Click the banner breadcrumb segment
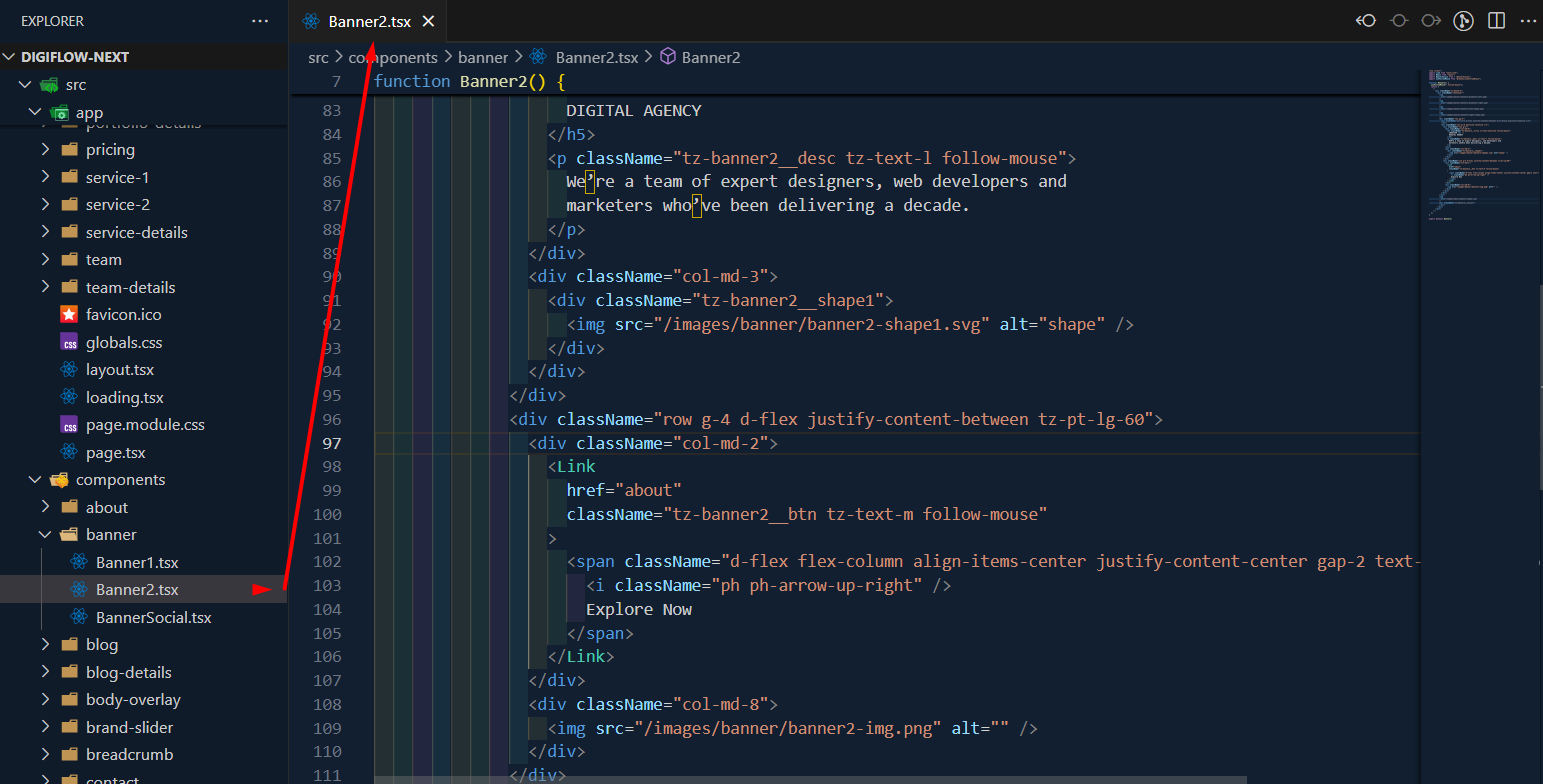 (483, 57)
